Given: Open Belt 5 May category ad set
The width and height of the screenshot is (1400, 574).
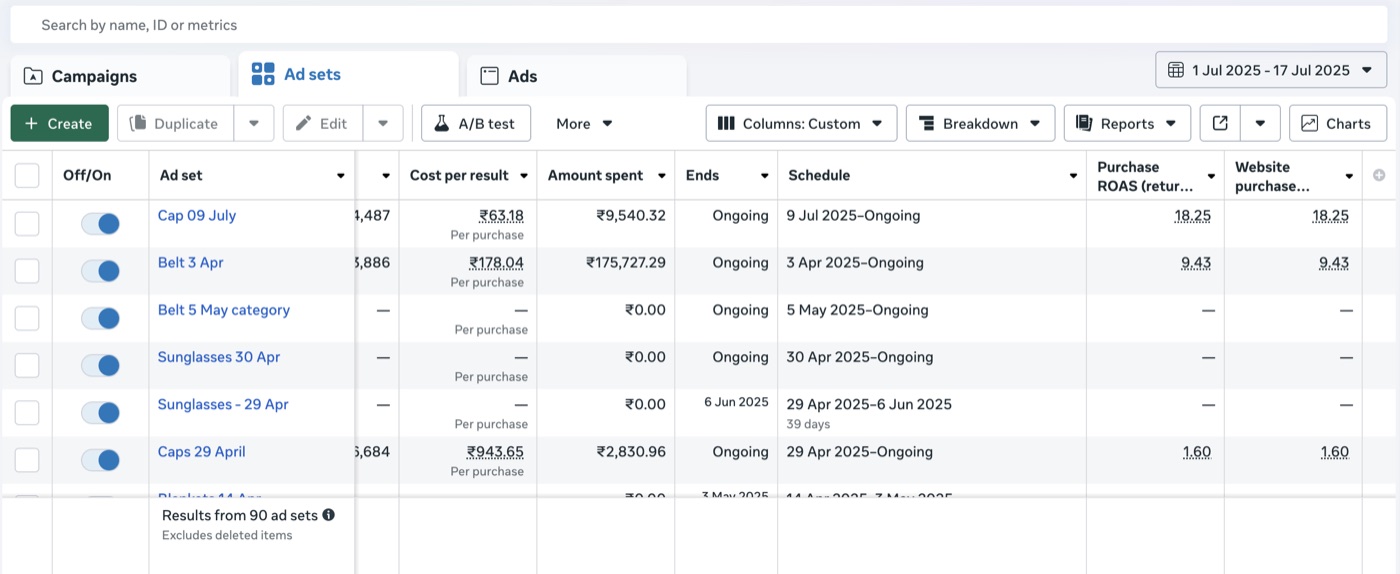Looking at the screenshot, I should pyautogui.click(x=224, y=310).
